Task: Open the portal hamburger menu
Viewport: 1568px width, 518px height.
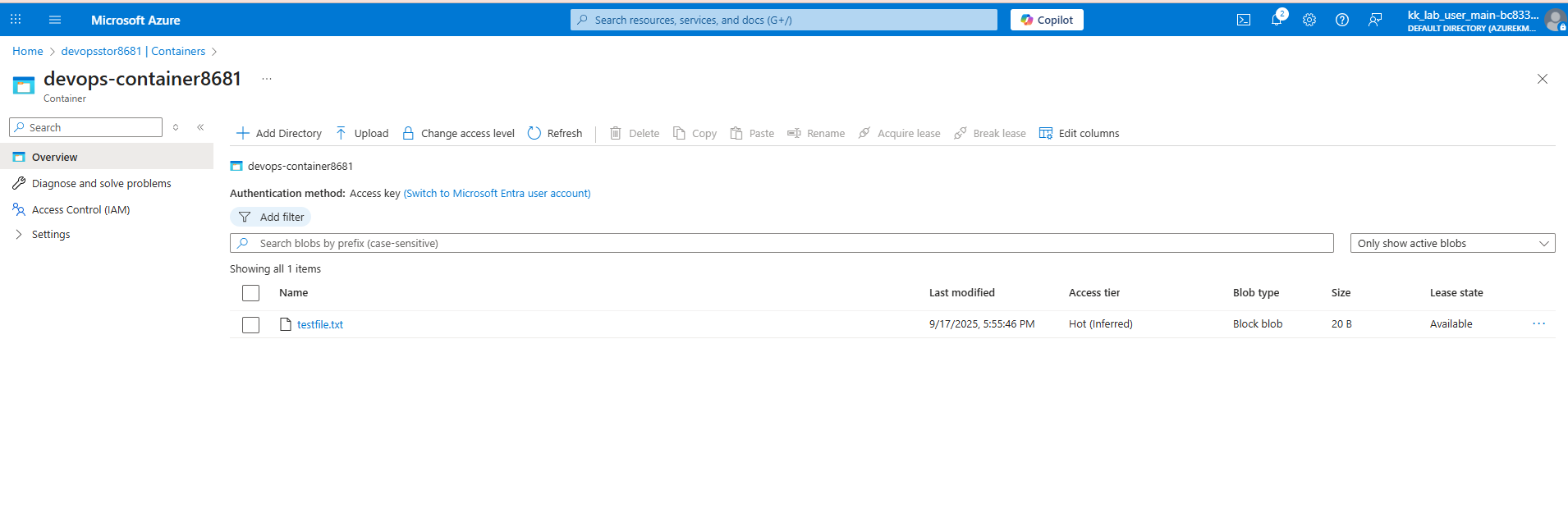Action: (x=55, y=20)
